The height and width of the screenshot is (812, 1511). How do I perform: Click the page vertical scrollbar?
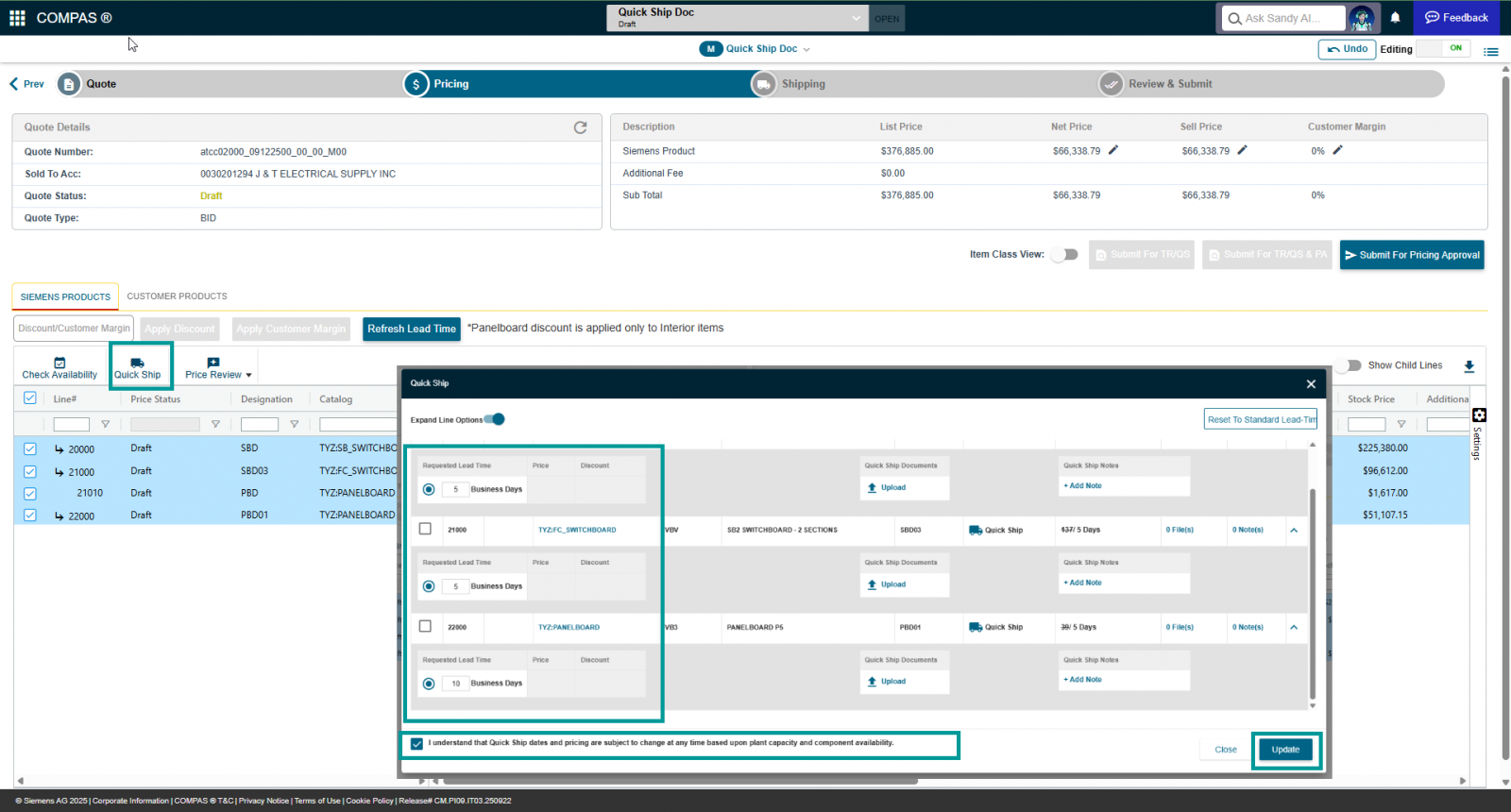pos(1505,418)
